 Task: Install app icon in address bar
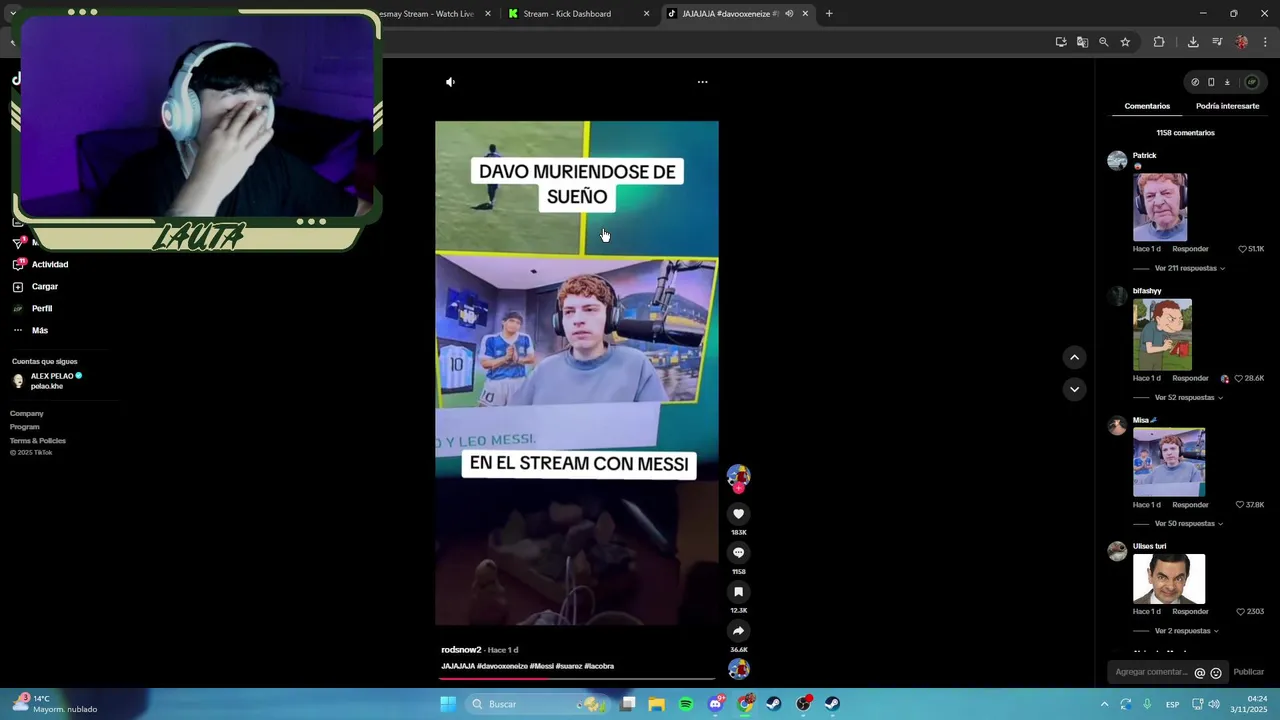(1060, 42)
